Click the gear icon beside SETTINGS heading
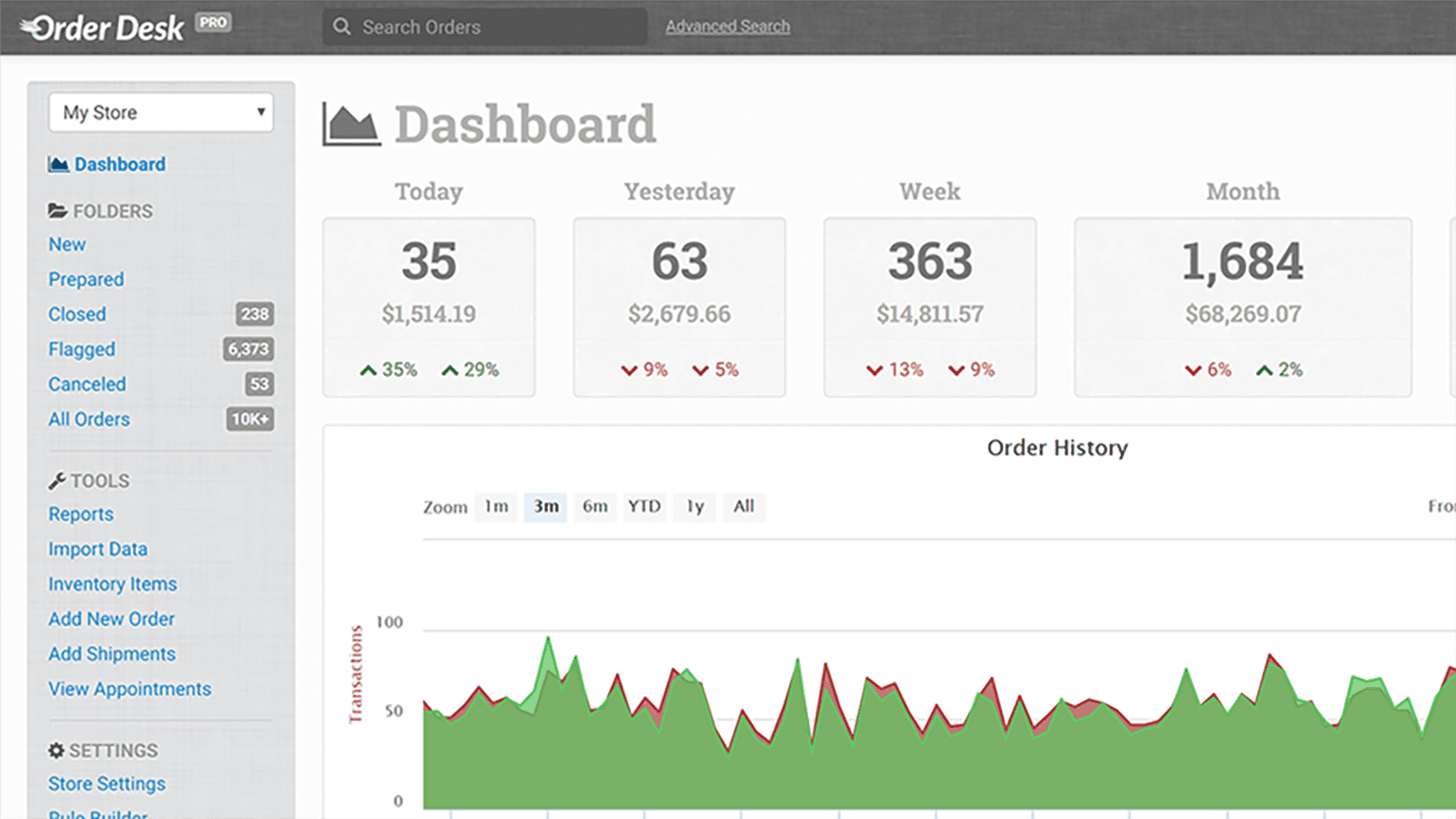This screenshot has height=819, width=1456. point(56,750)
